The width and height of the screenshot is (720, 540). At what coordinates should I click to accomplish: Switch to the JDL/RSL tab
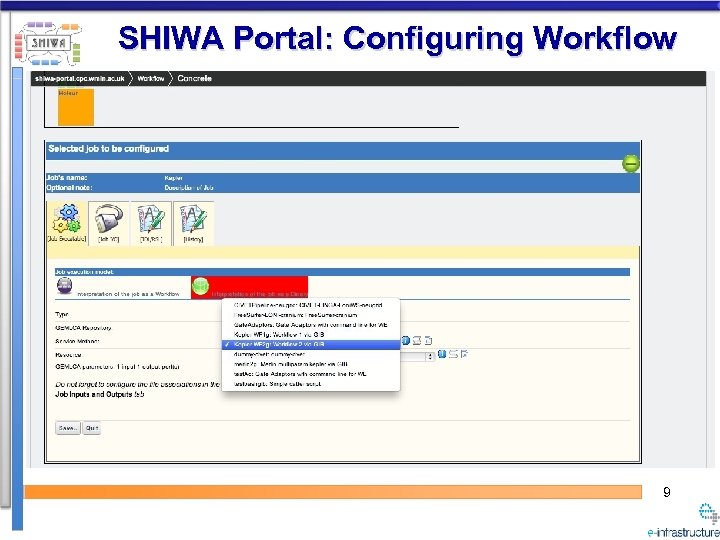151,224
